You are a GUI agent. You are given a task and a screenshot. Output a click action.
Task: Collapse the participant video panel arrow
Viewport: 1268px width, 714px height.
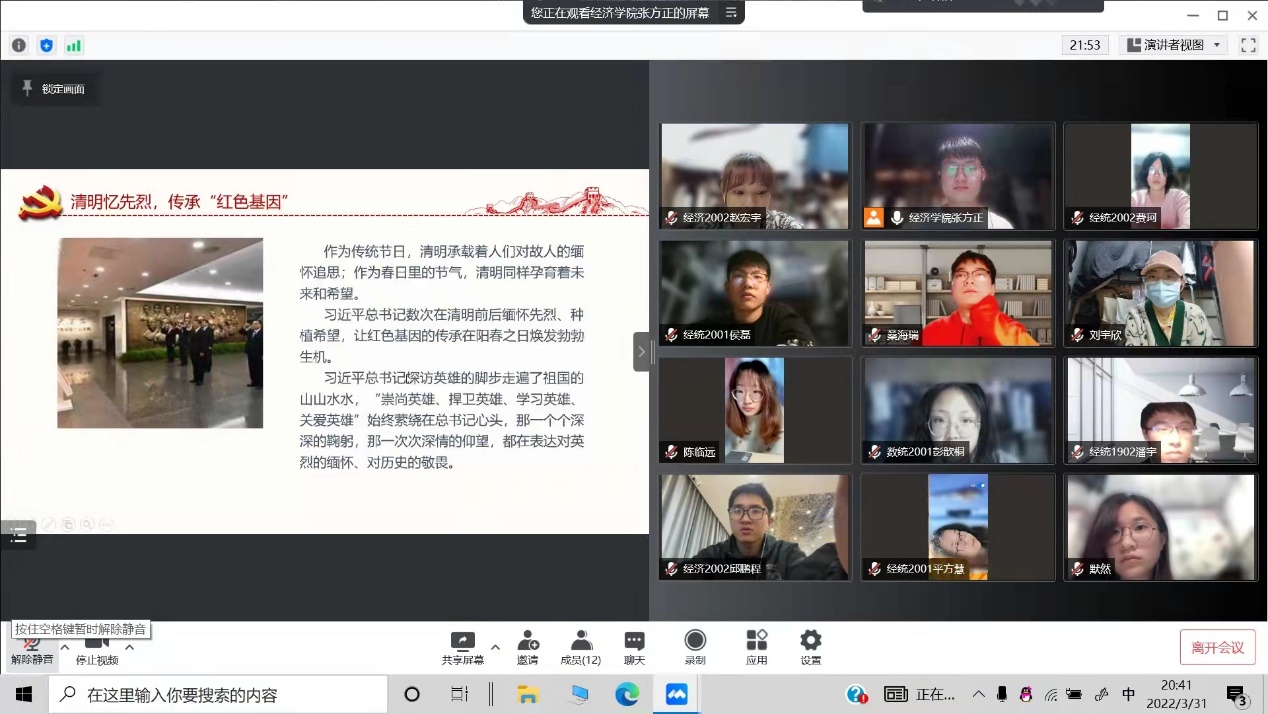[641, 352]
